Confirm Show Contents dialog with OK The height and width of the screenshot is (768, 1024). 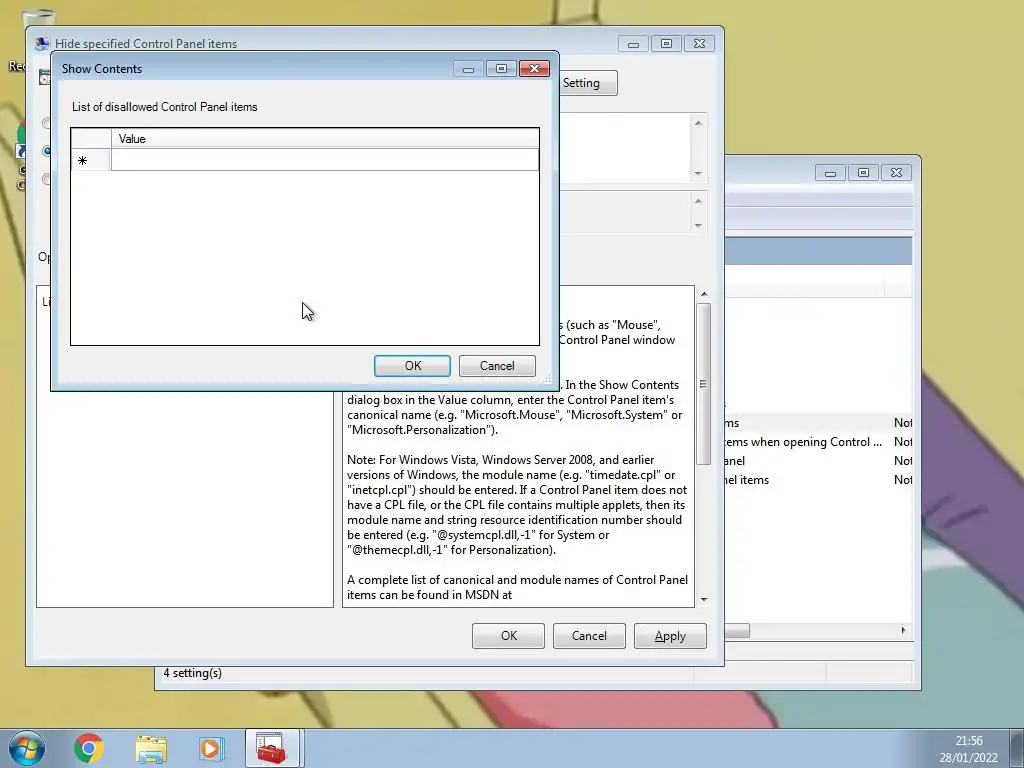412,366
